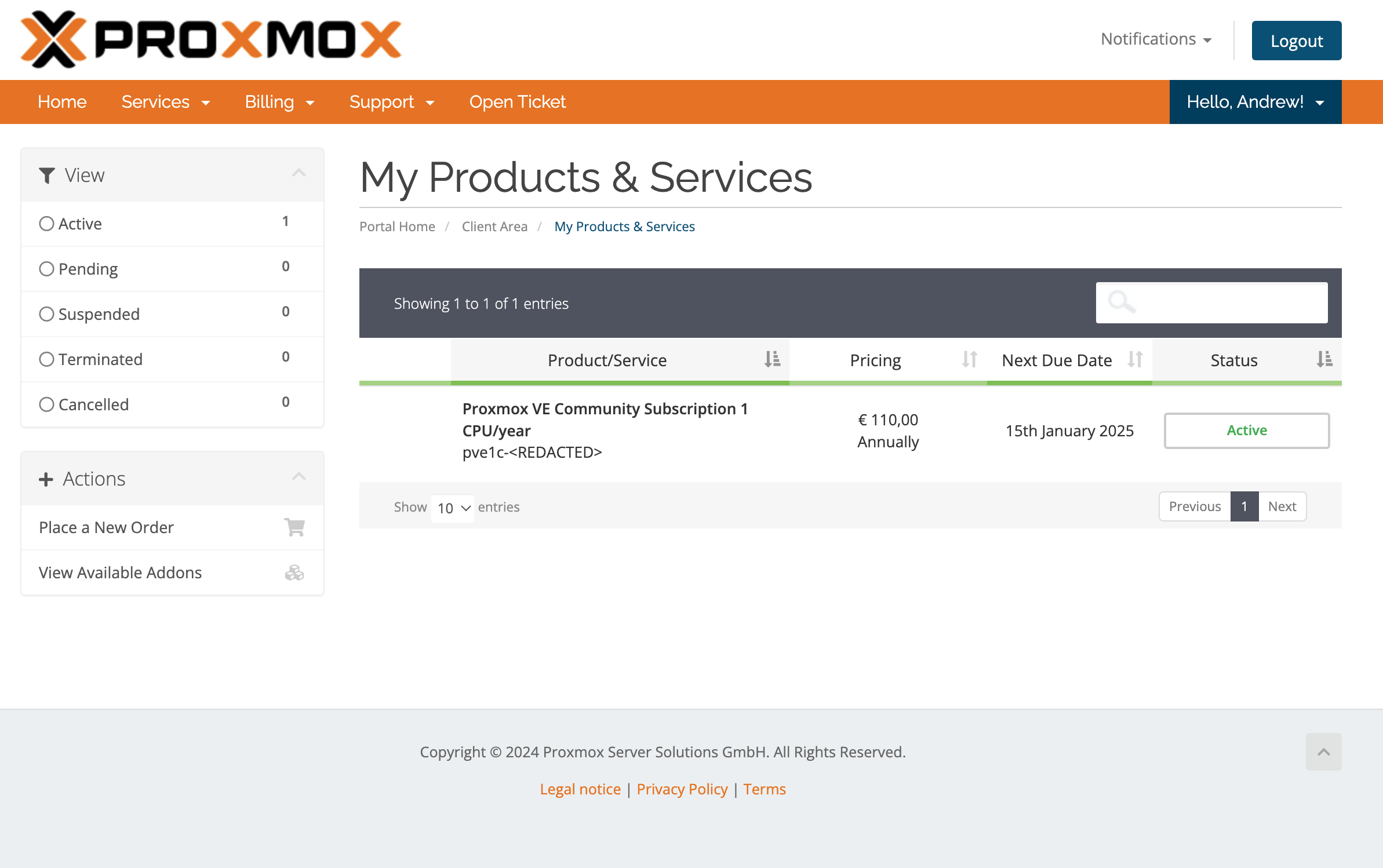Click the Next Due Date sort icon
The height and width of the screenshot is (868, 1383).
[1135, 359]
